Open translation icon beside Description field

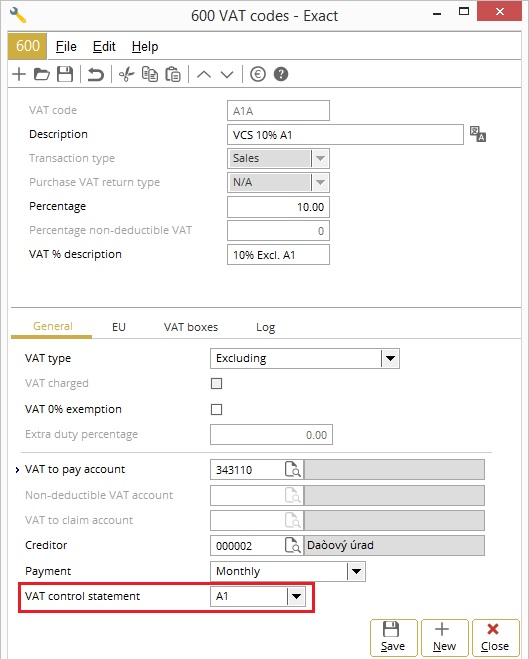[478, 134]
